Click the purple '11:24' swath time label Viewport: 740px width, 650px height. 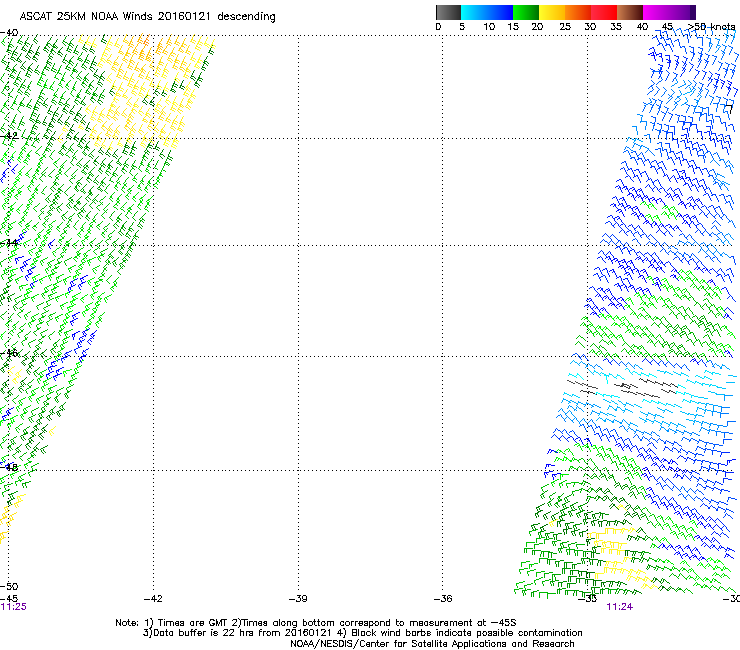[620, 607]
